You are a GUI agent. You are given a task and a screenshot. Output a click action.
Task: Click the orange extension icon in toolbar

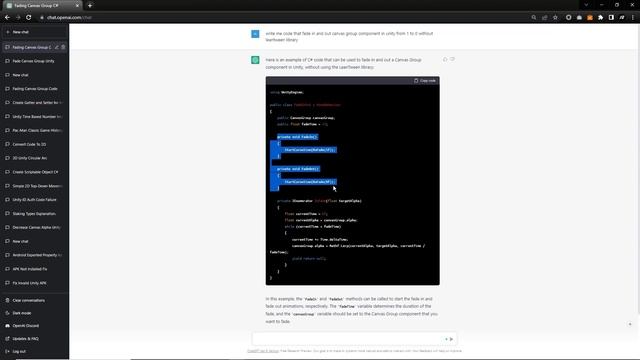click(x=590, y=18)
